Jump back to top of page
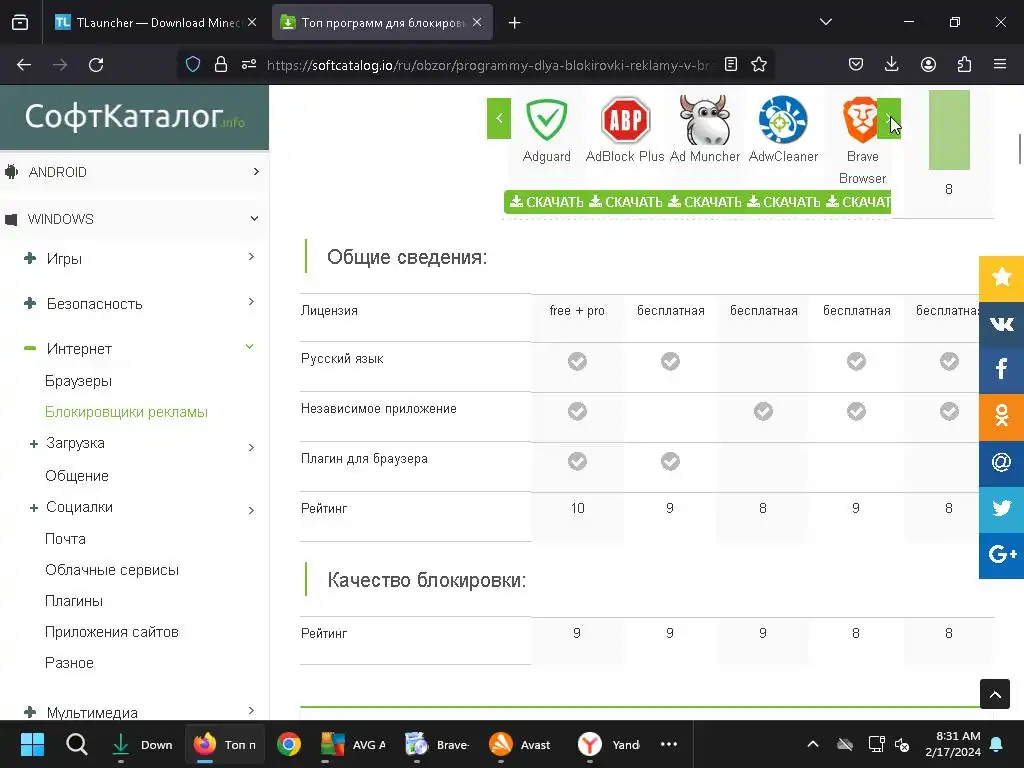This screenshot has width=1024, height=768. point(995,694)
